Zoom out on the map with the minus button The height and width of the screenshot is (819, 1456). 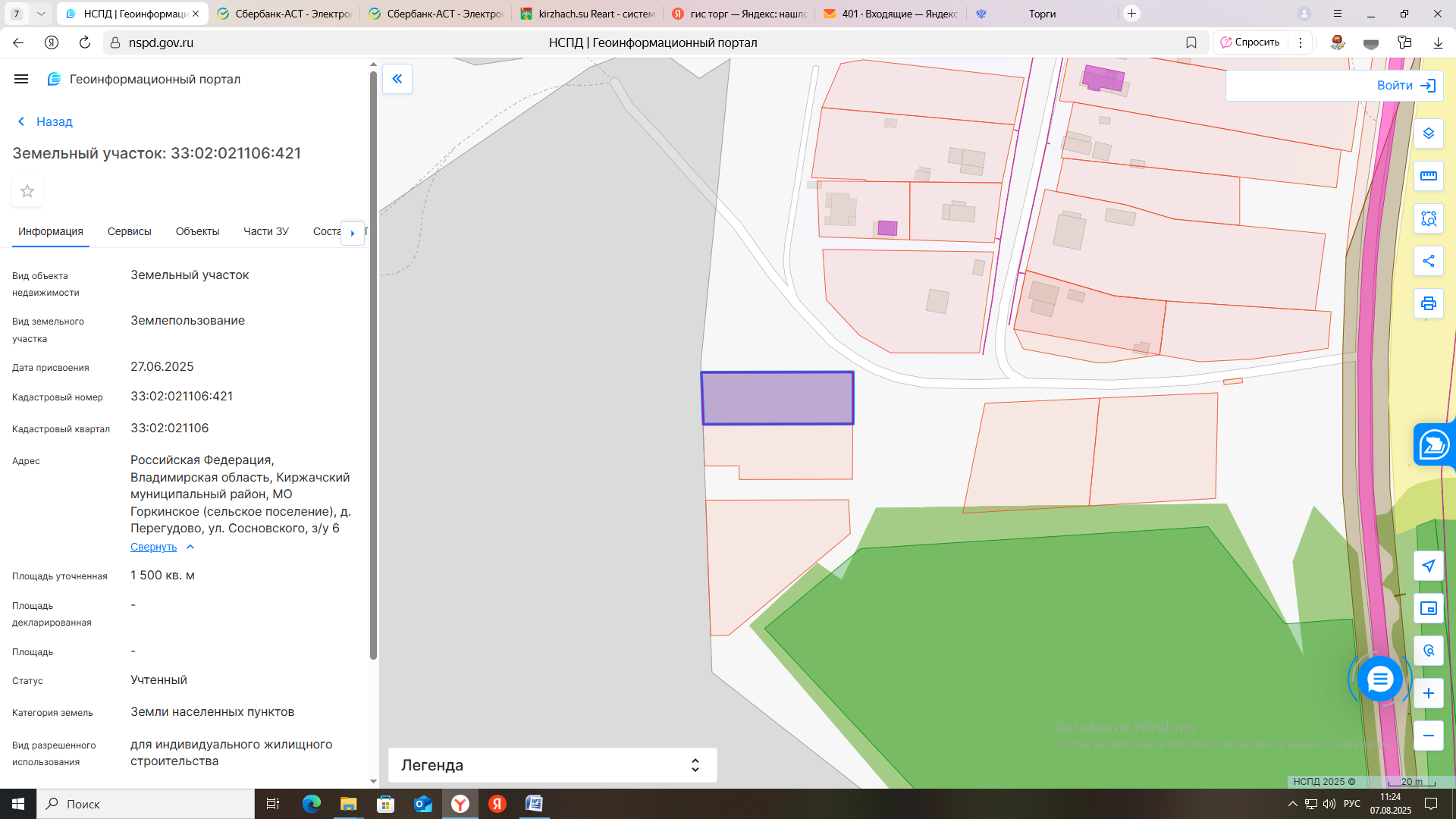pos(1428,736)
